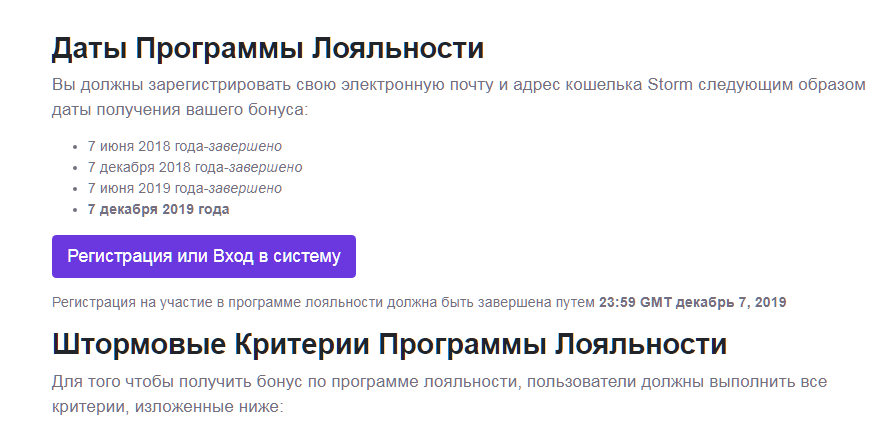Select the list item 7 июня 2019 года
886x430 pixels.
(x=146, y=188)
